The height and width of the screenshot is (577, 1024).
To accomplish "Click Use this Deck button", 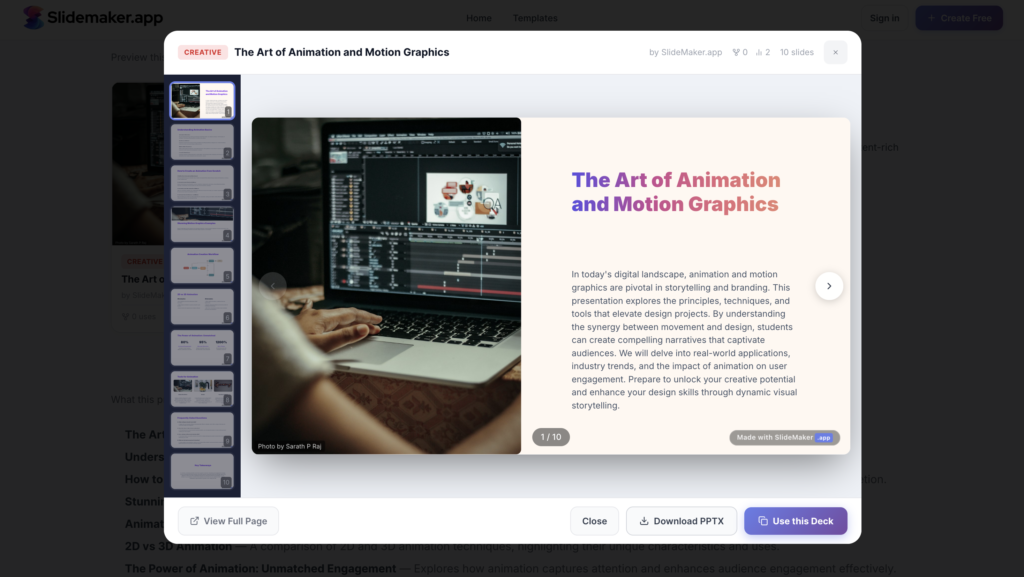I will [x=795, y=521].
